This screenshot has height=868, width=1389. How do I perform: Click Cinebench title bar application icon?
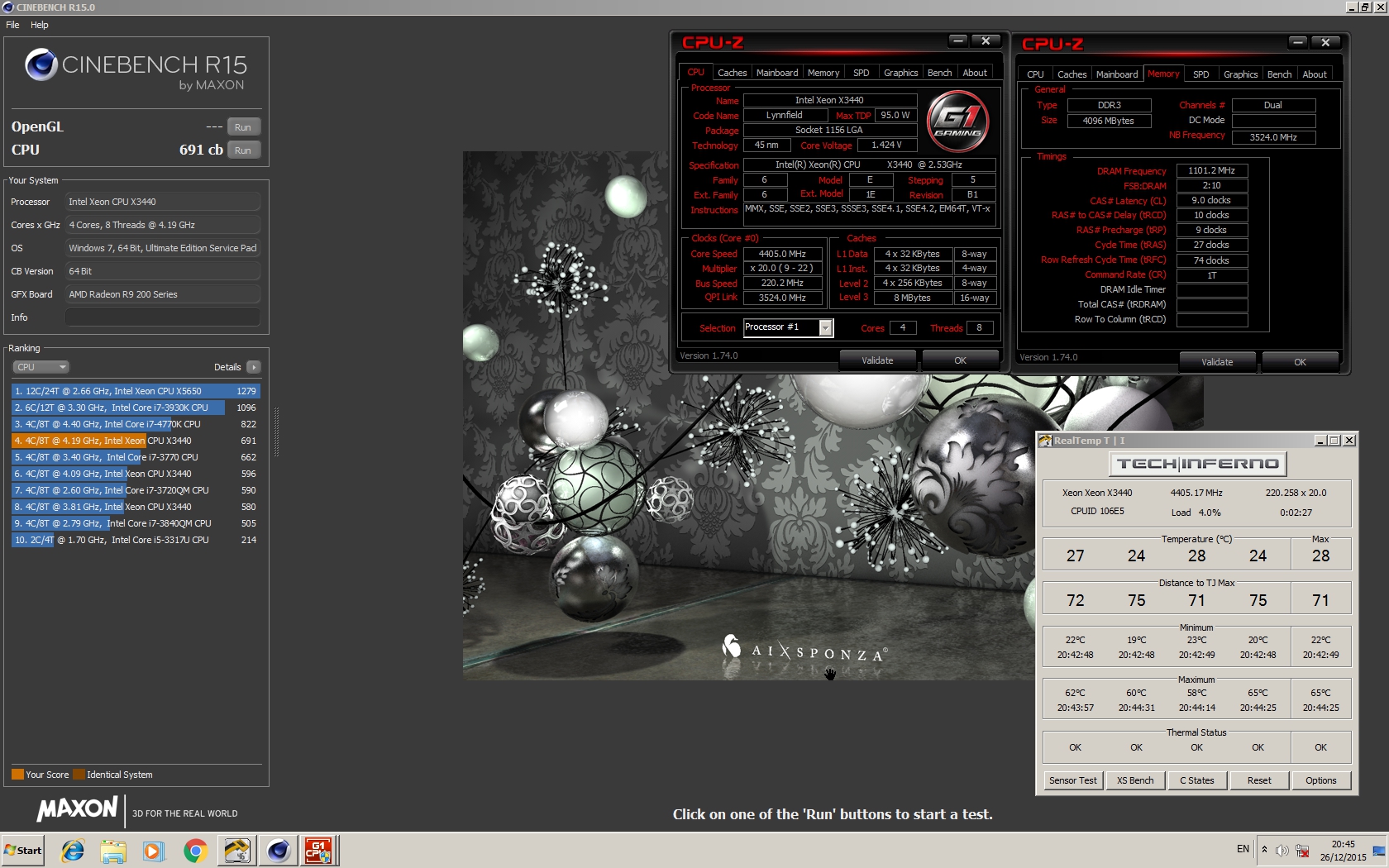pyautogui.click(x=8, y=7)
